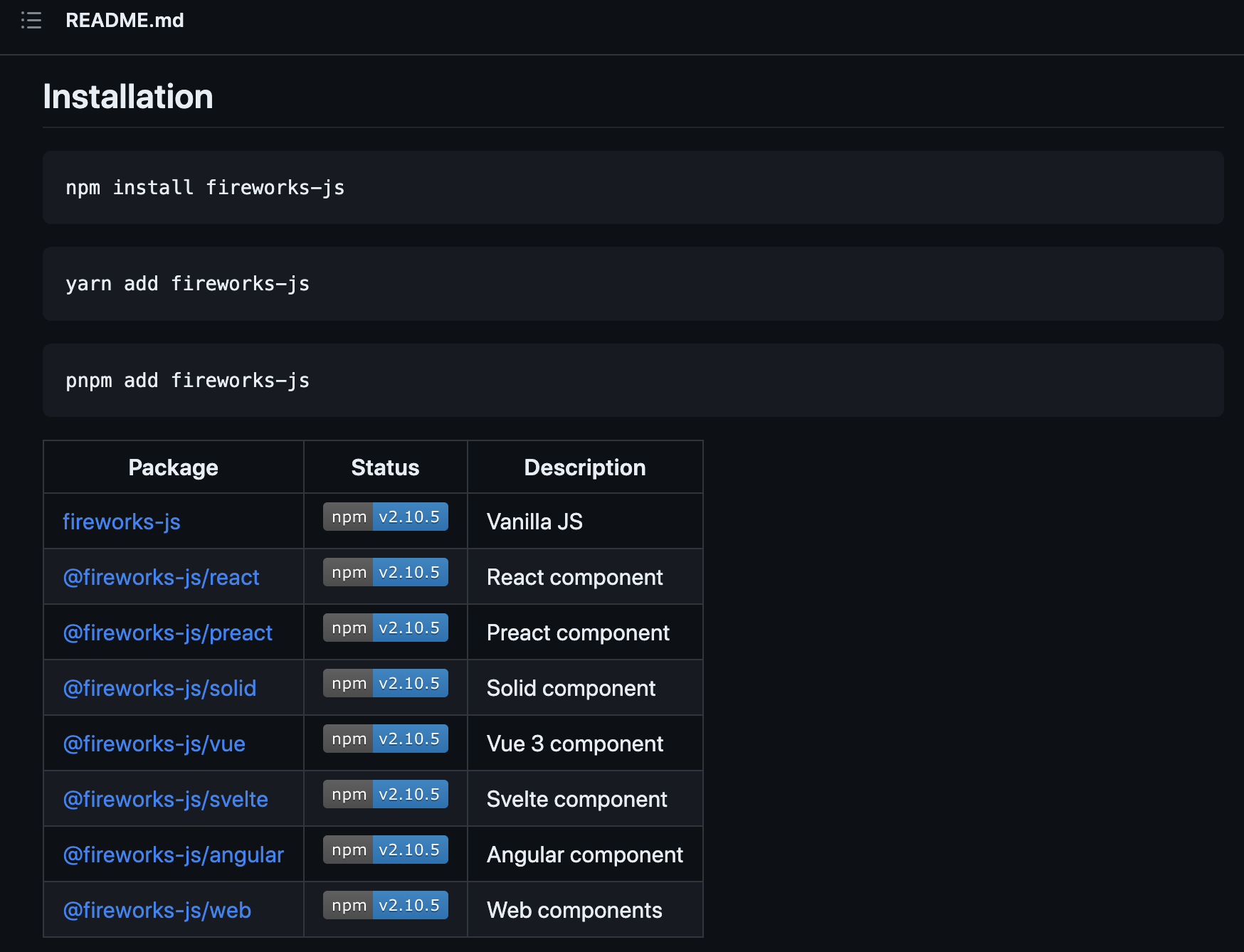Open the @fireworks-js/react package link
The width and height of the screenshot is (1244, 952).
point(162,577)
